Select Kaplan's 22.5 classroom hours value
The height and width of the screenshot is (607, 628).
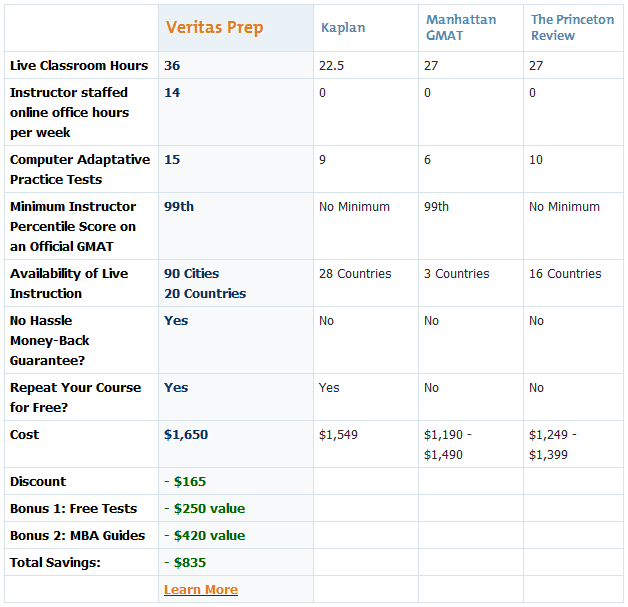click(331, 66)
